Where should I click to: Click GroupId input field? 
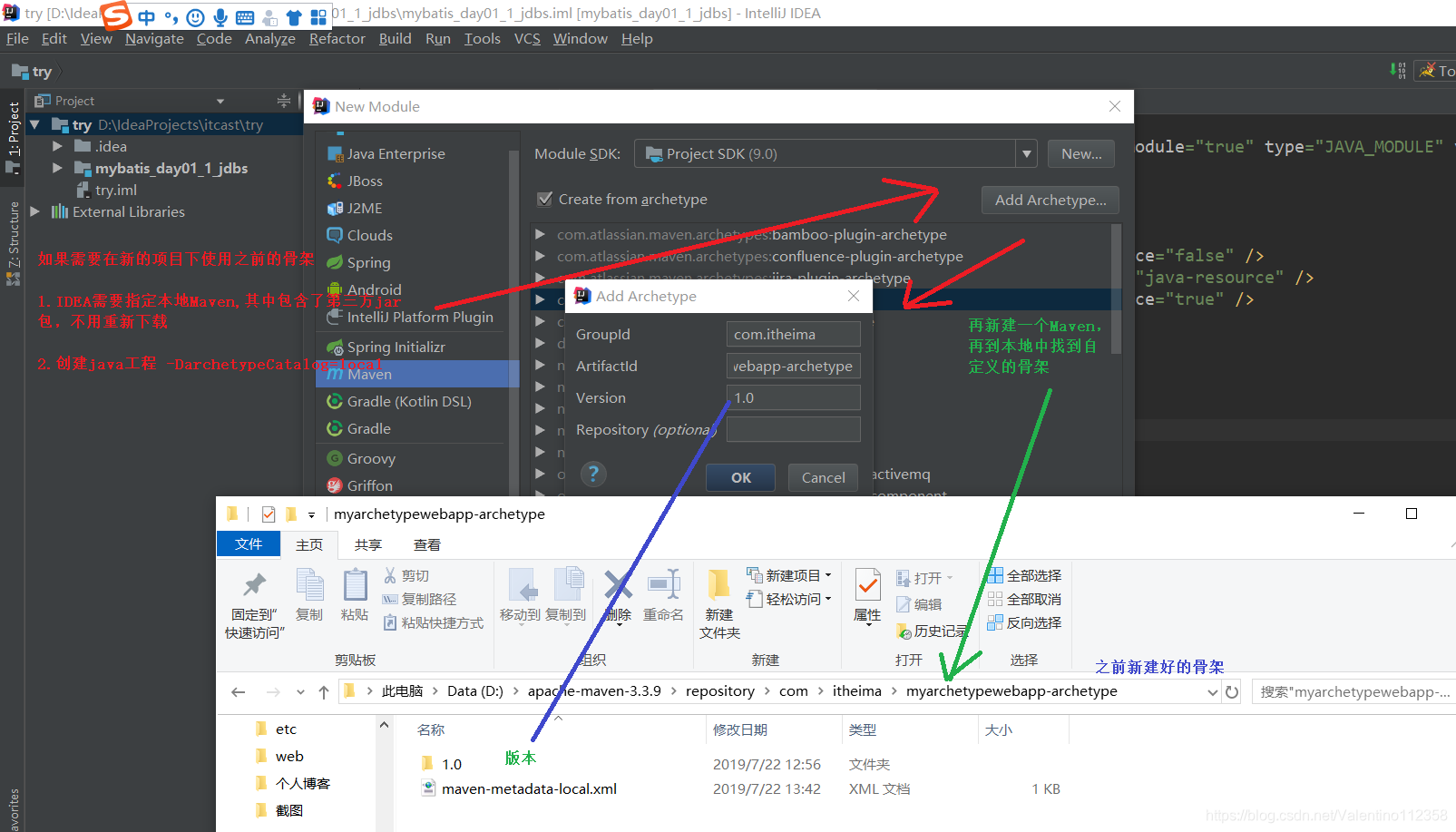(793, 335)
